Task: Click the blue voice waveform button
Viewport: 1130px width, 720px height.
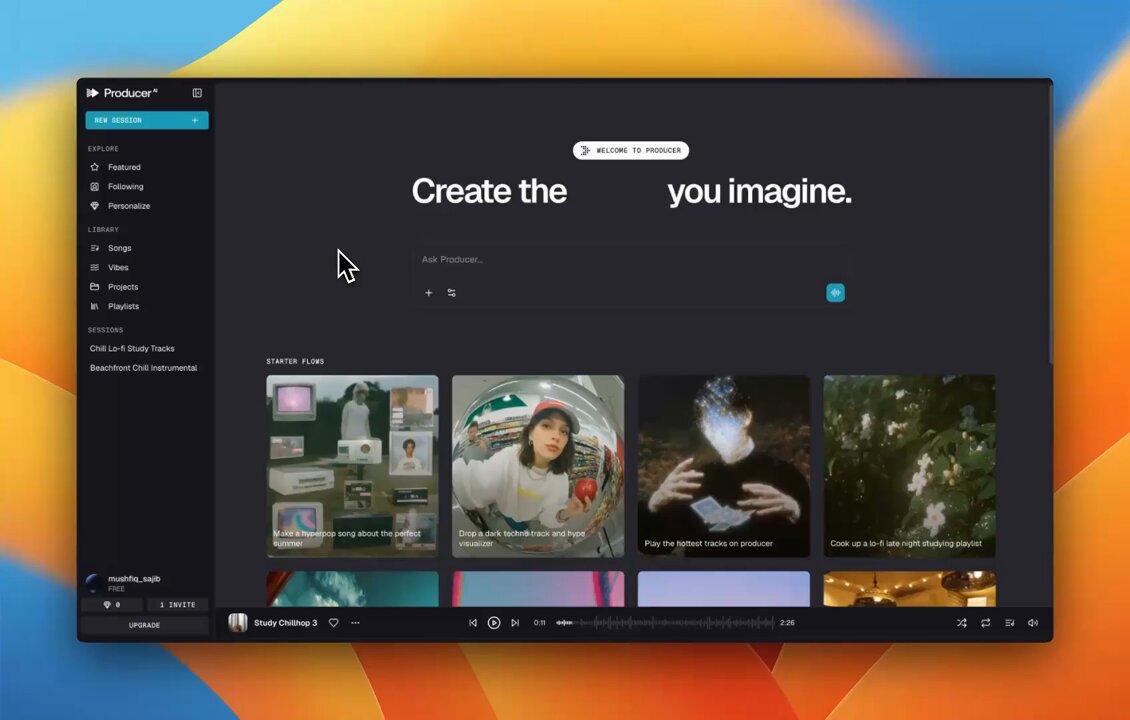Action: click(x=835, y=293)
